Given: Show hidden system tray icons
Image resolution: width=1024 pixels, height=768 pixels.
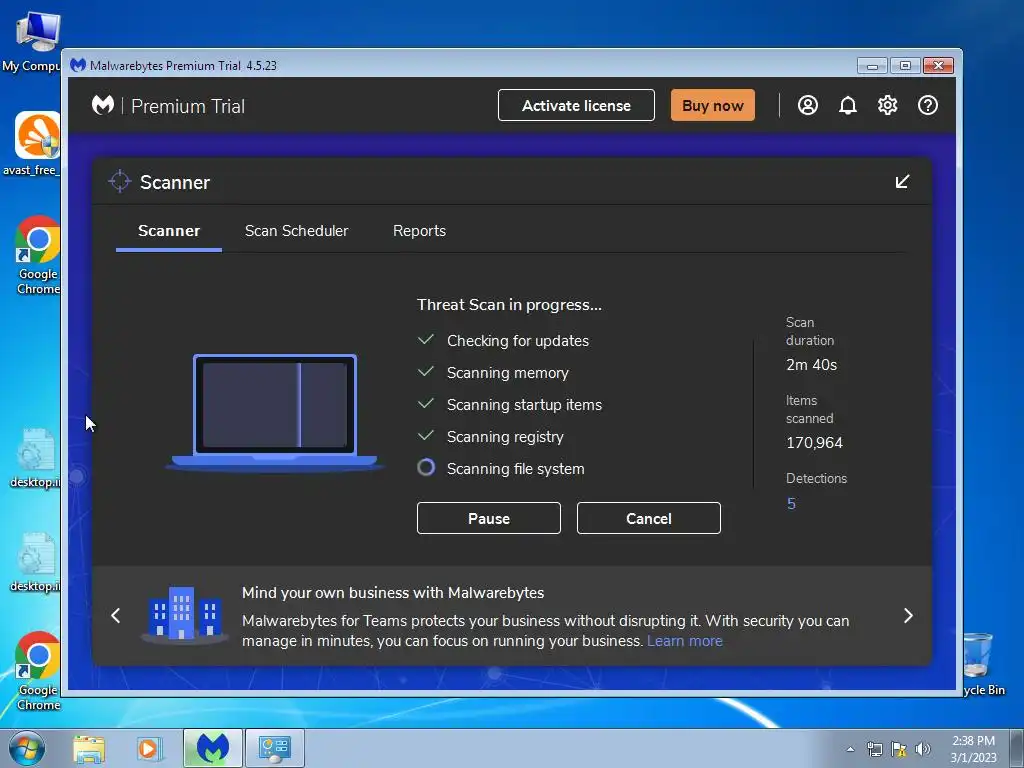Looking at the screenshot, I should [x=850, y=749].
